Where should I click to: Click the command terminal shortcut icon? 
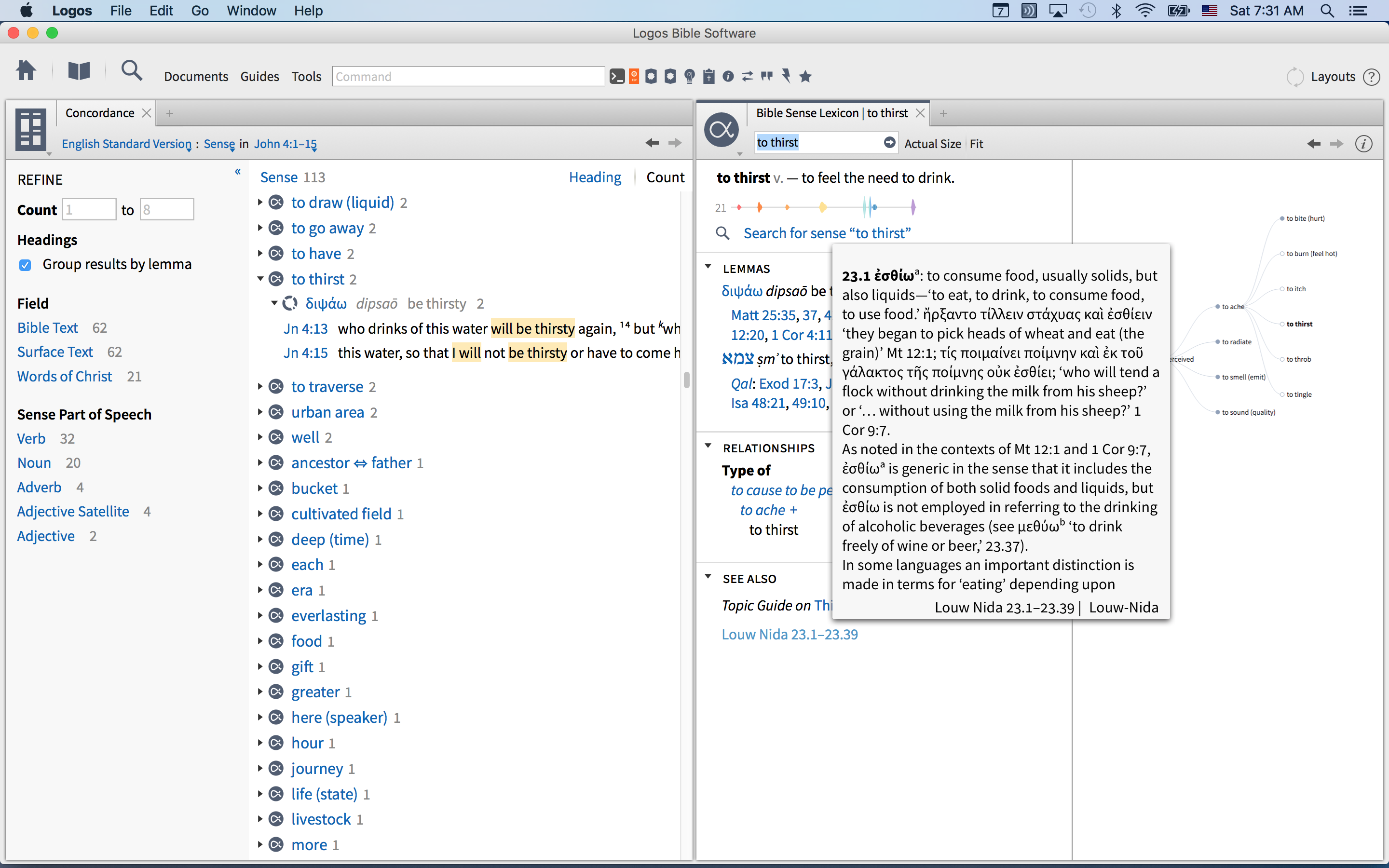point(617,76)
